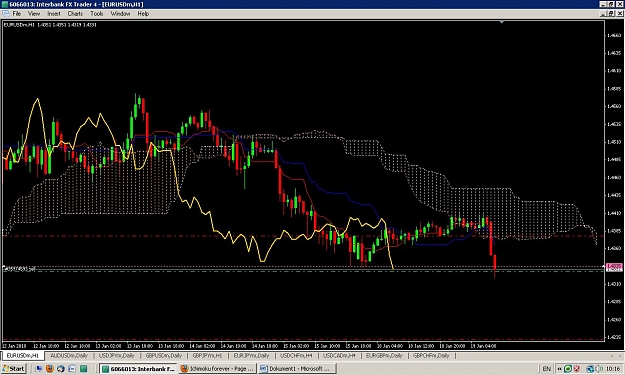Click the chart document icon beside File
The image size is (625, 375).
pyautogui.click(x=6, y=14)
